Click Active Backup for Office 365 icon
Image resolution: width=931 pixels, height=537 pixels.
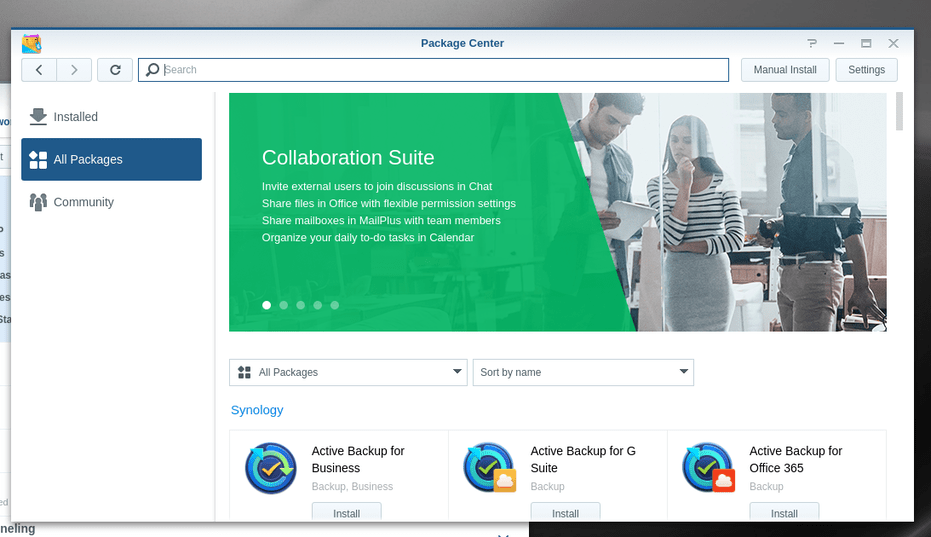708,468
